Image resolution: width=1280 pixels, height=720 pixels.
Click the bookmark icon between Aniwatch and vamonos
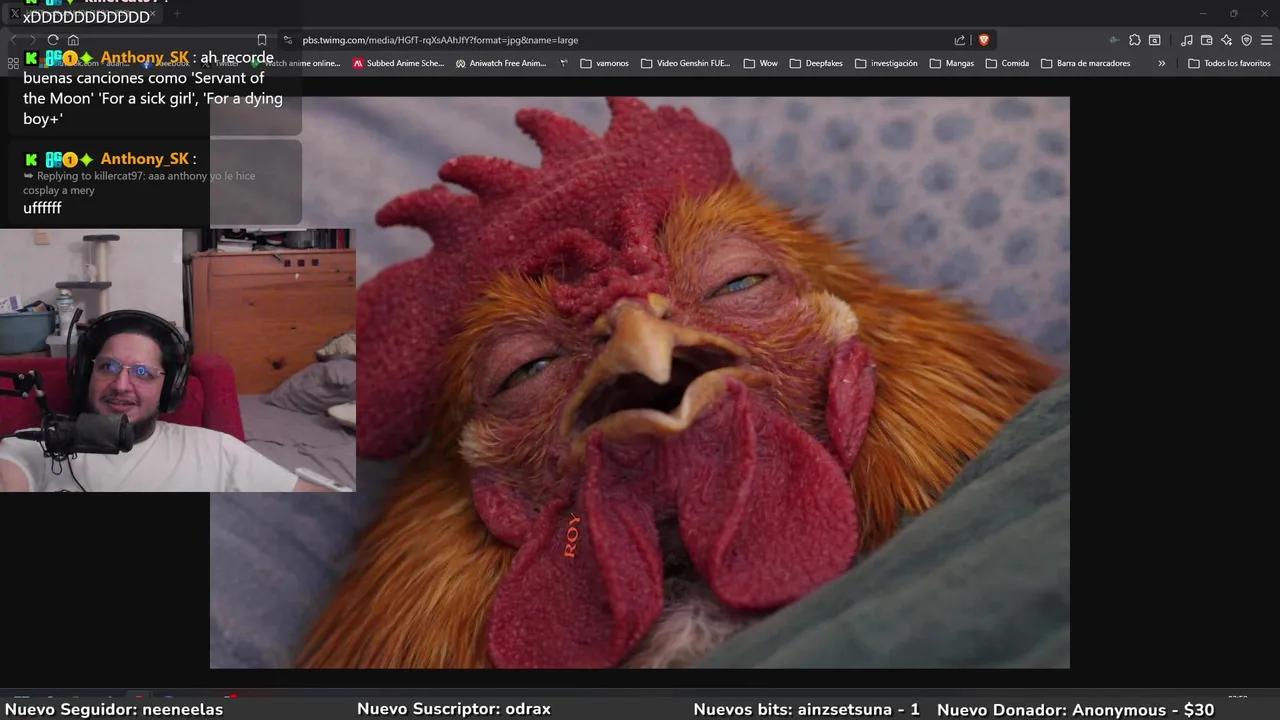coord(564,63)
